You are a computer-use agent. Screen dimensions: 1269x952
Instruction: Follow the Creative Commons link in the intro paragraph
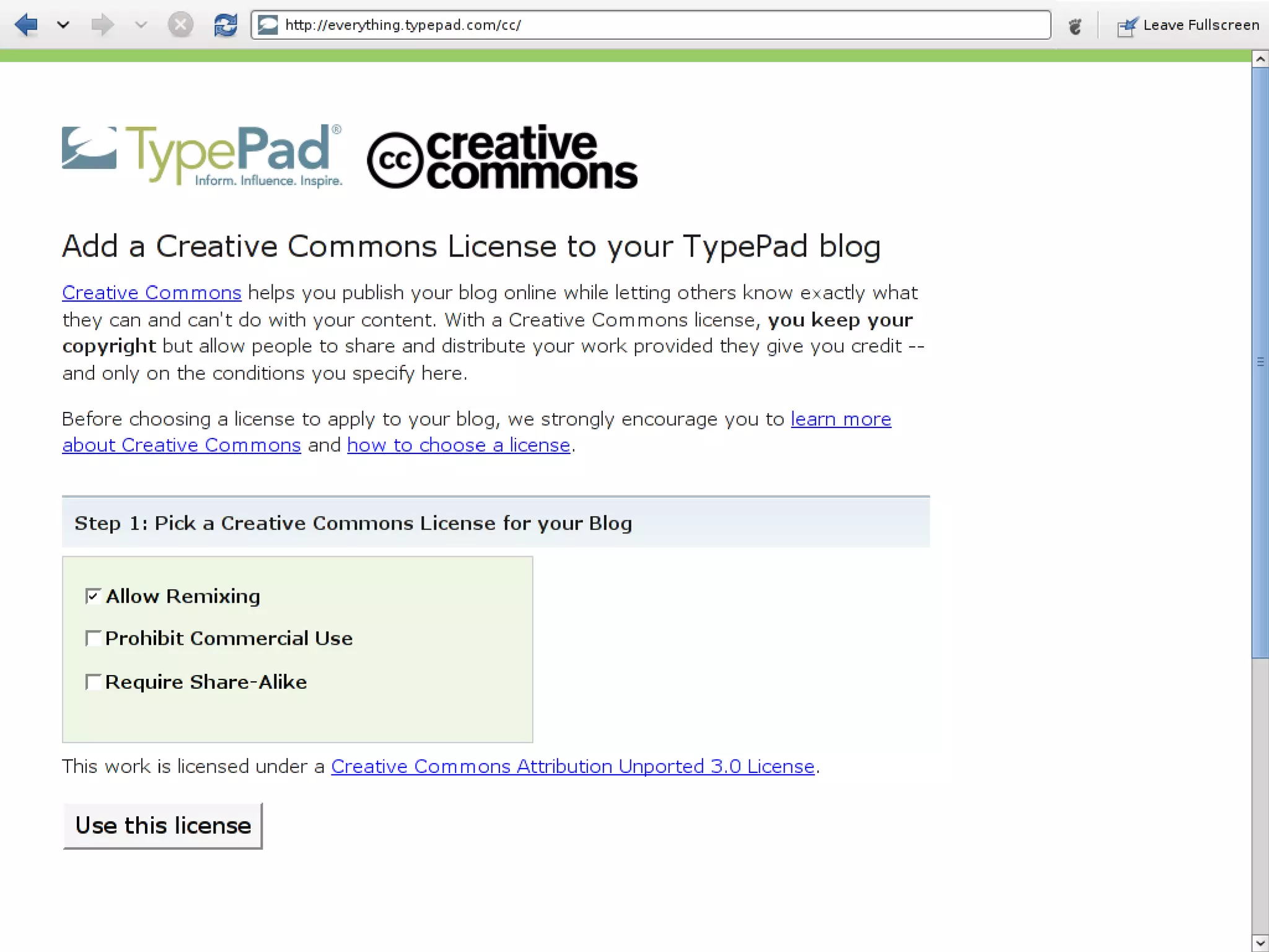(x=152, y=292)
